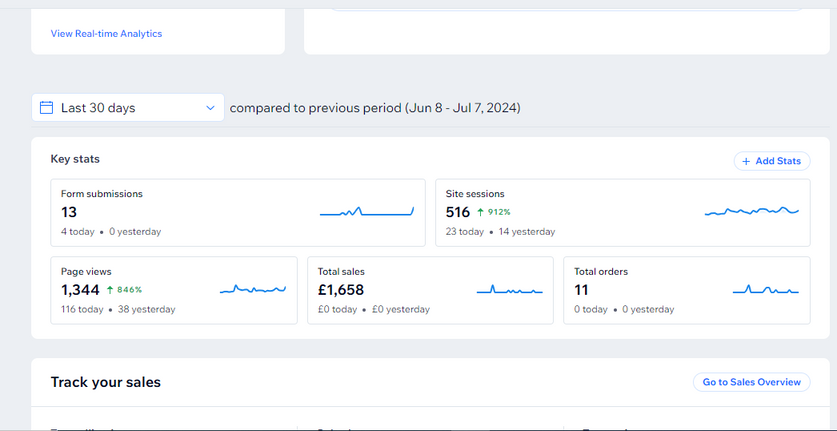837x431 pixels.
Task: Click the Track your sales heading
Action: (x=106, y=382)
